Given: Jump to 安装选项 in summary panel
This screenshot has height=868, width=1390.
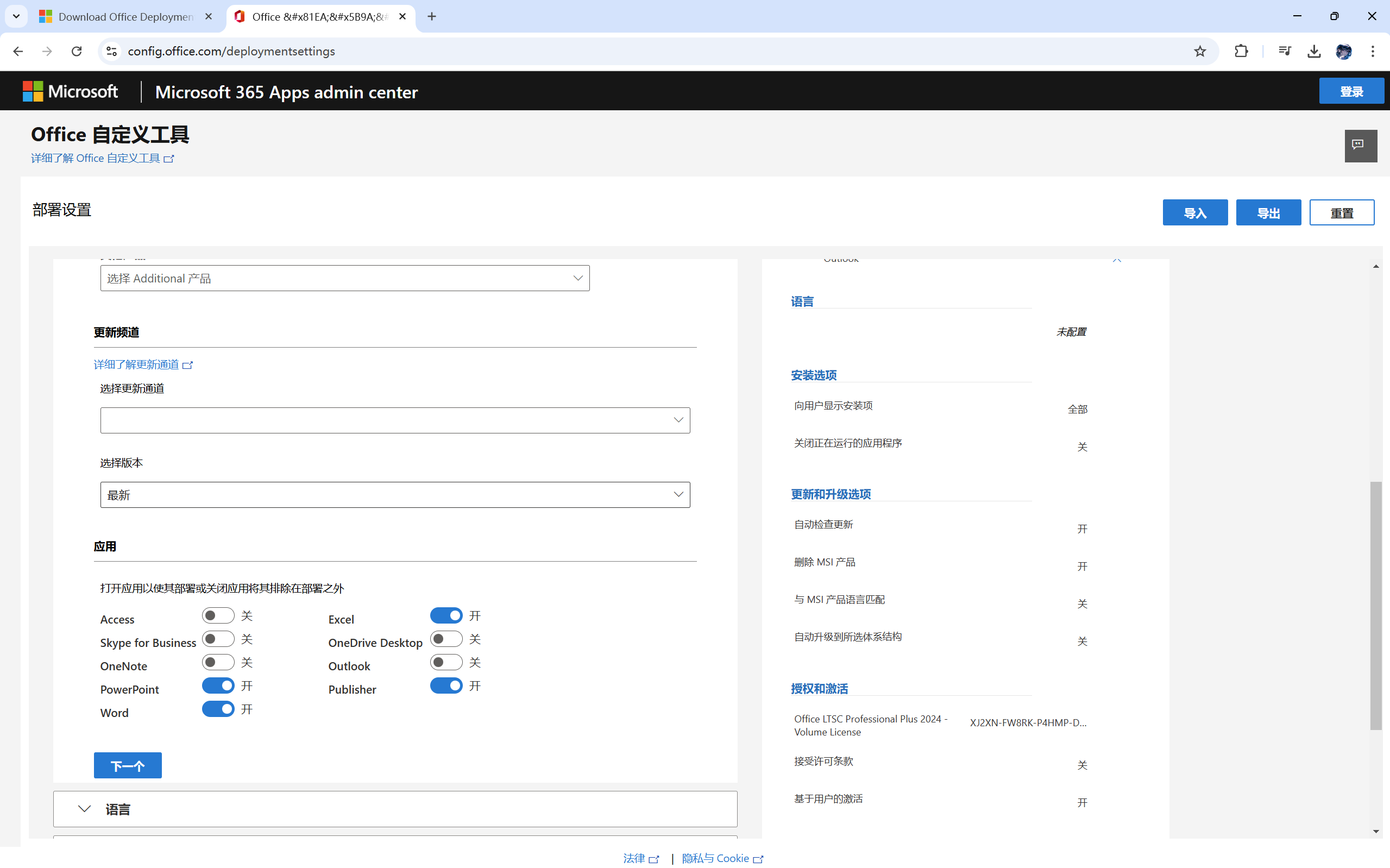Looking at the screenshot, I should point(813,375).
